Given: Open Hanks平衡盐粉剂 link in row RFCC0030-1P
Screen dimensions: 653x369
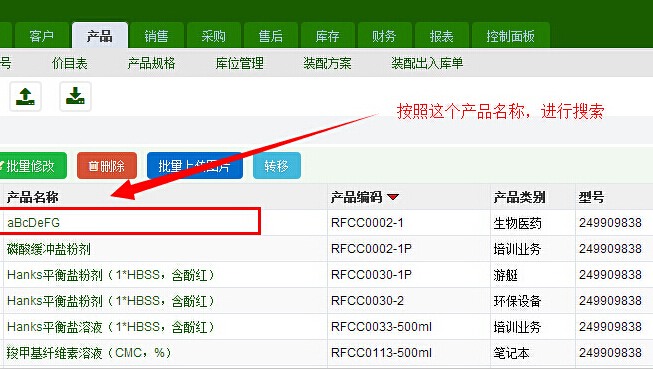Looking at the screenshot, I should point(110,275).
